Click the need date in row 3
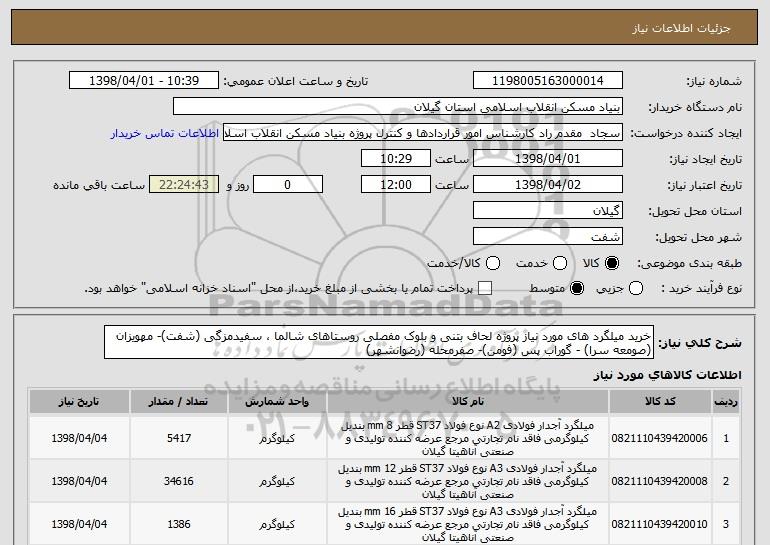The width and height of the screenshot is (770, 545). coord(79,524)
